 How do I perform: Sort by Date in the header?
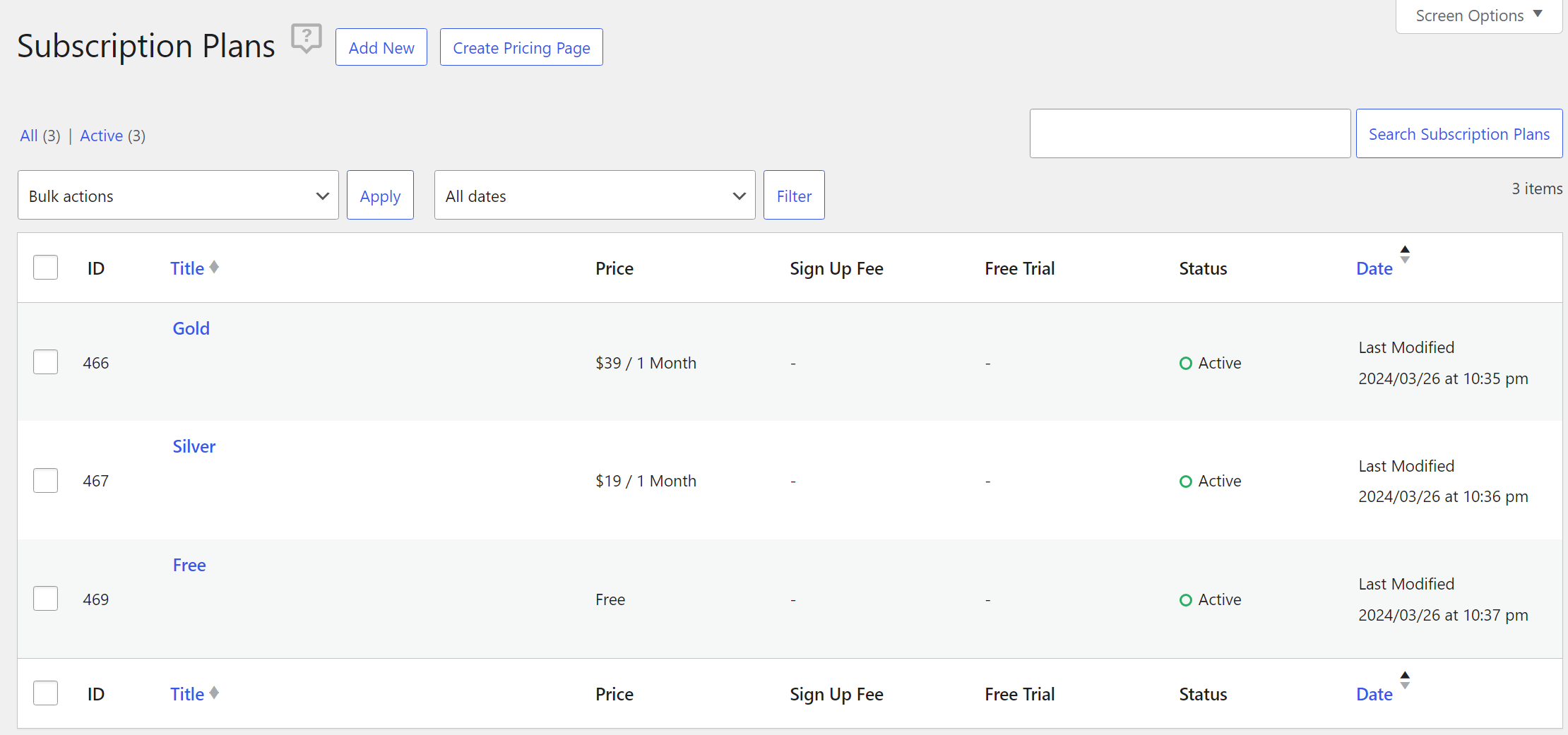pos(1374,268)
